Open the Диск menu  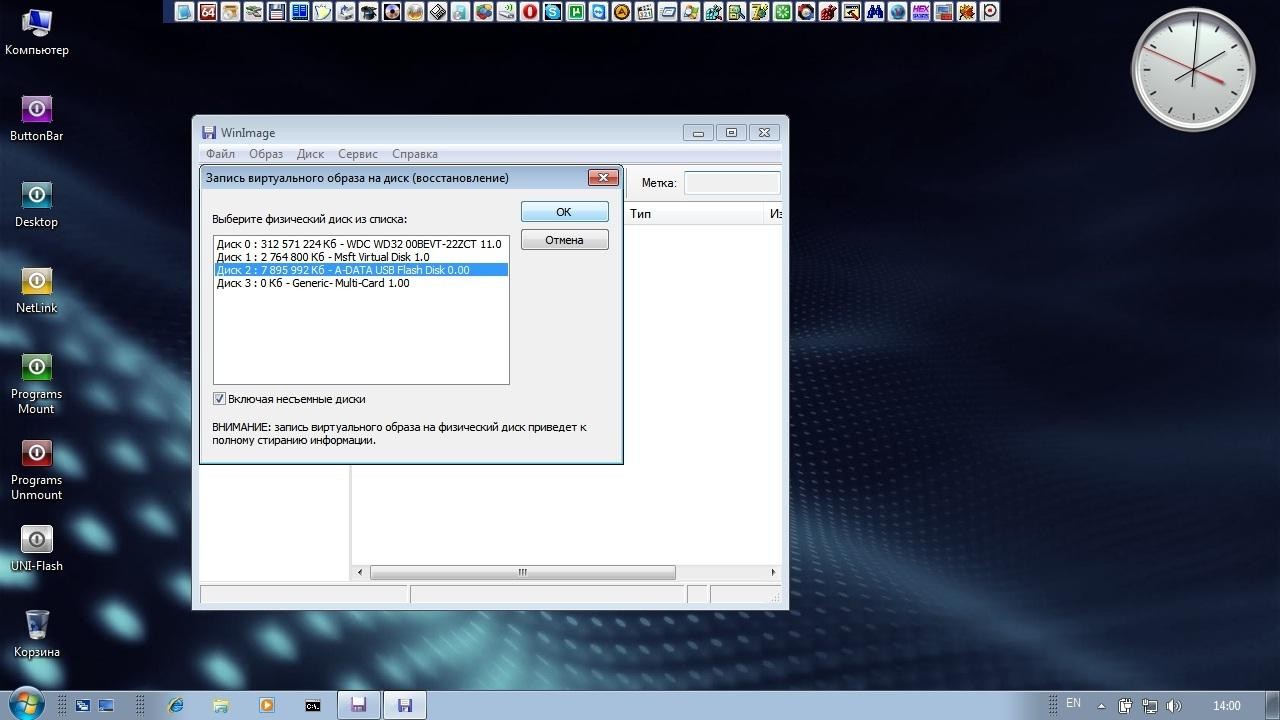(x=310, y=154)
